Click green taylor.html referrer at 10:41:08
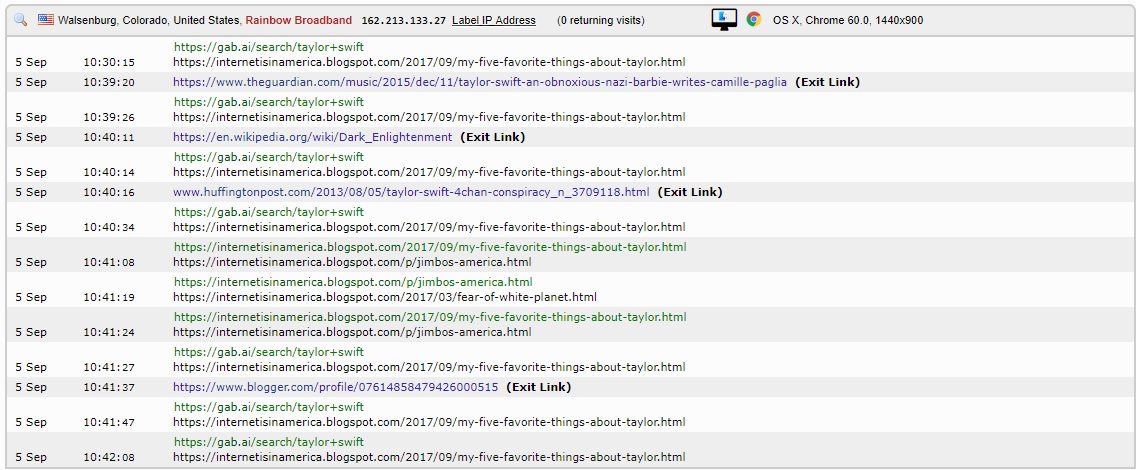The height and width of the screenshot is (470, 1136). [430, 247]
